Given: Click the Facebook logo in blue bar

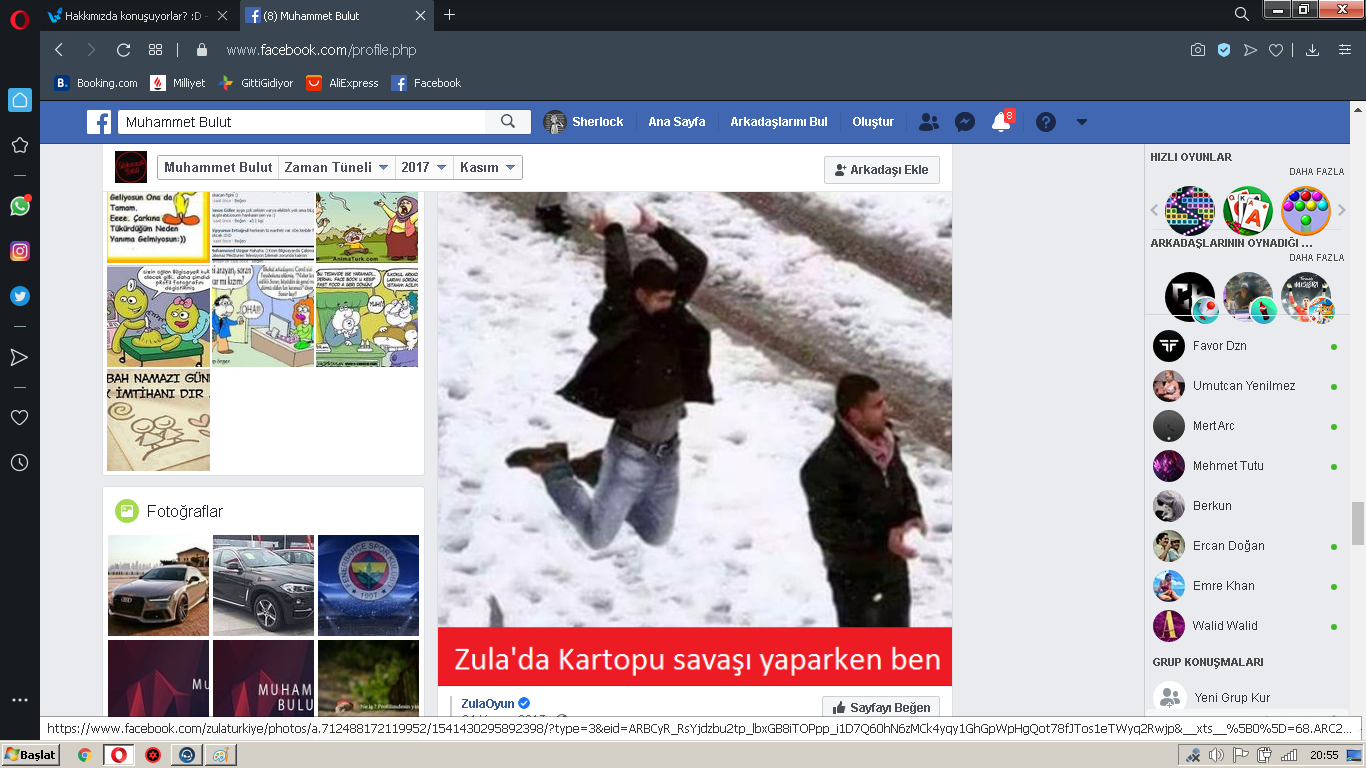Looking at the screenshot, I should pos(99,122).
